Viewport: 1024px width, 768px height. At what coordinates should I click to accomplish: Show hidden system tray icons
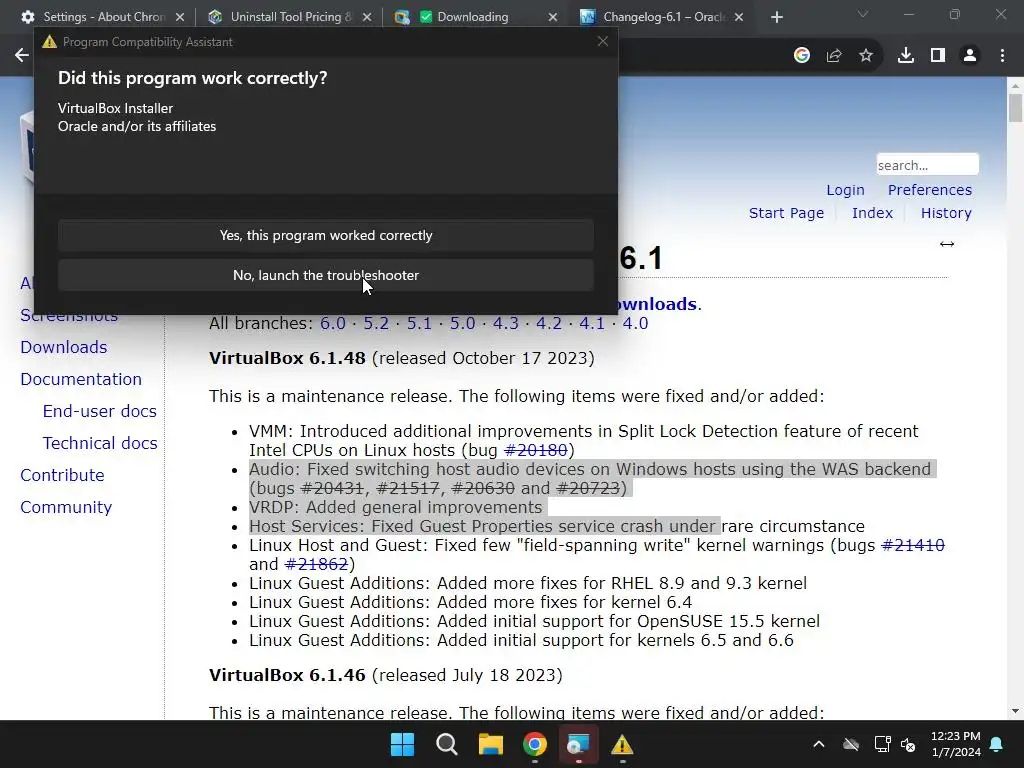click(x=818, y=744)
